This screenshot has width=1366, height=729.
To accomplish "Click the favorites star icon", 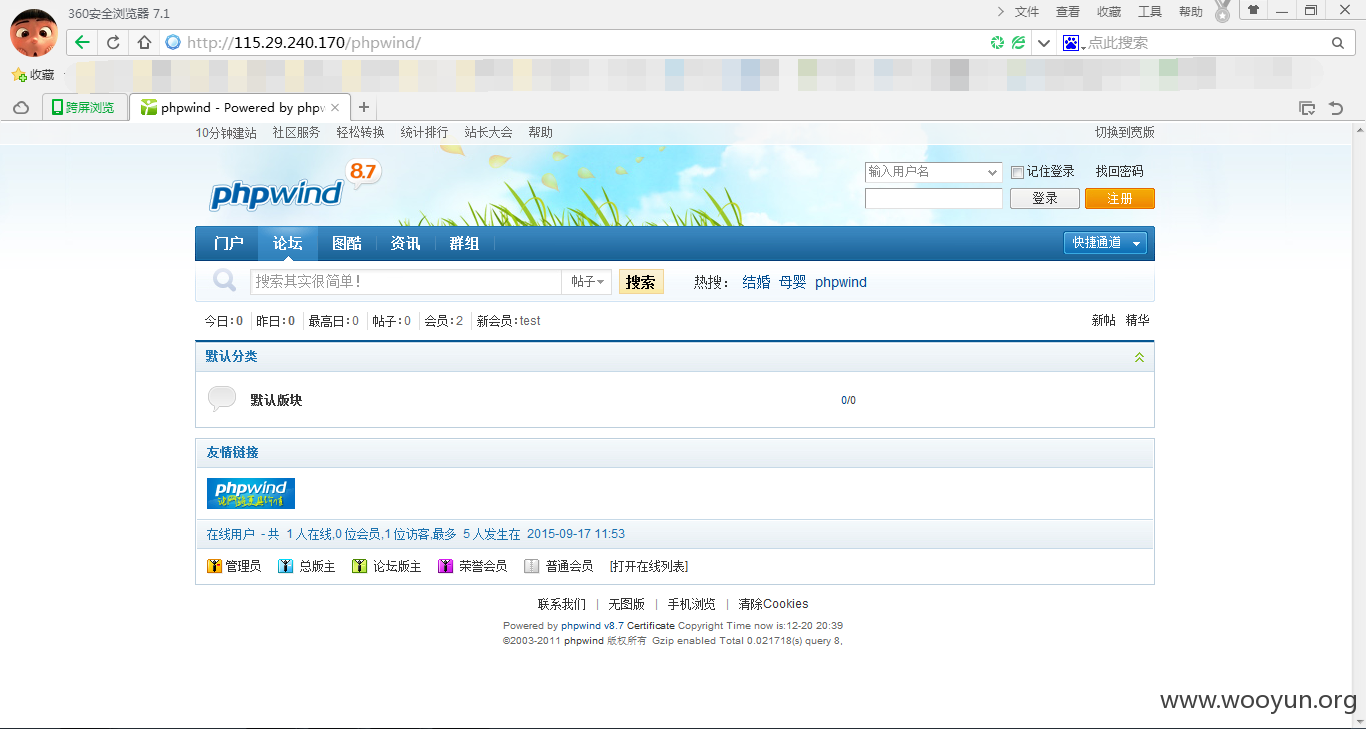I will [18, 74].
